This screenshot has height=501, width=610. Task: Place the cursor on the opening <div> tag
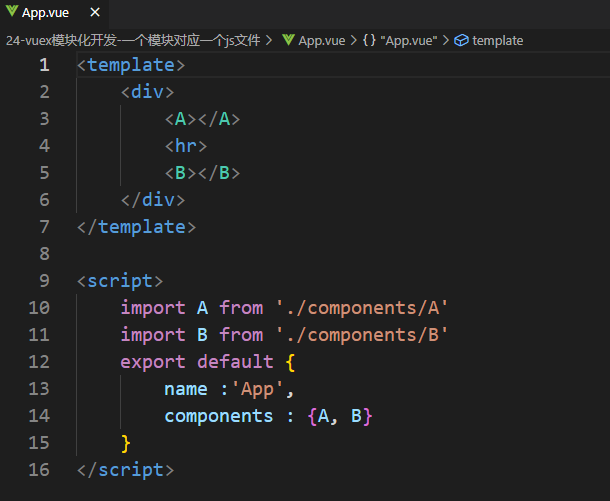147,92
